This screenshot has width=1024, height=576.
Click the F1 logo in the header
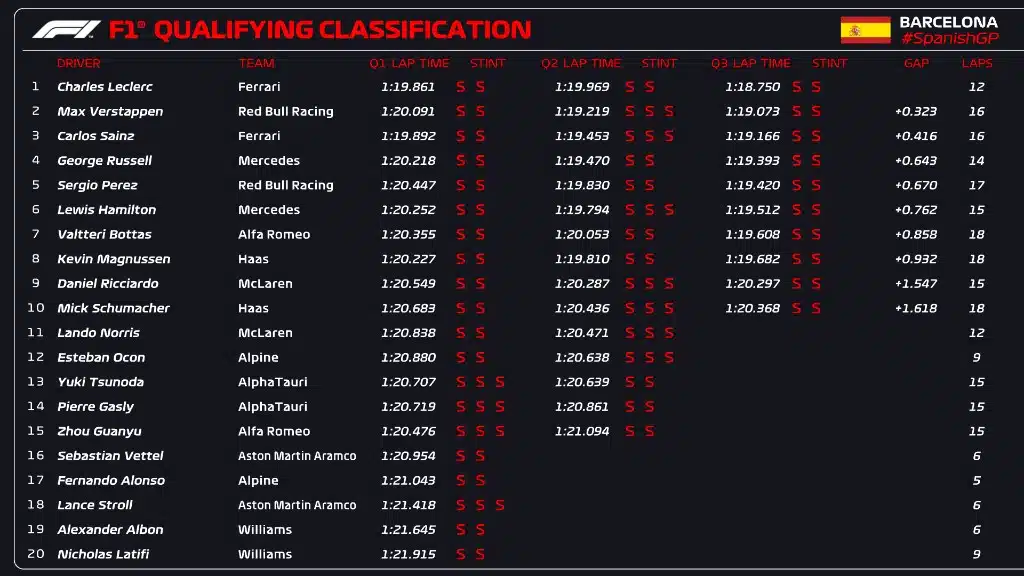[x=66, y=30]
